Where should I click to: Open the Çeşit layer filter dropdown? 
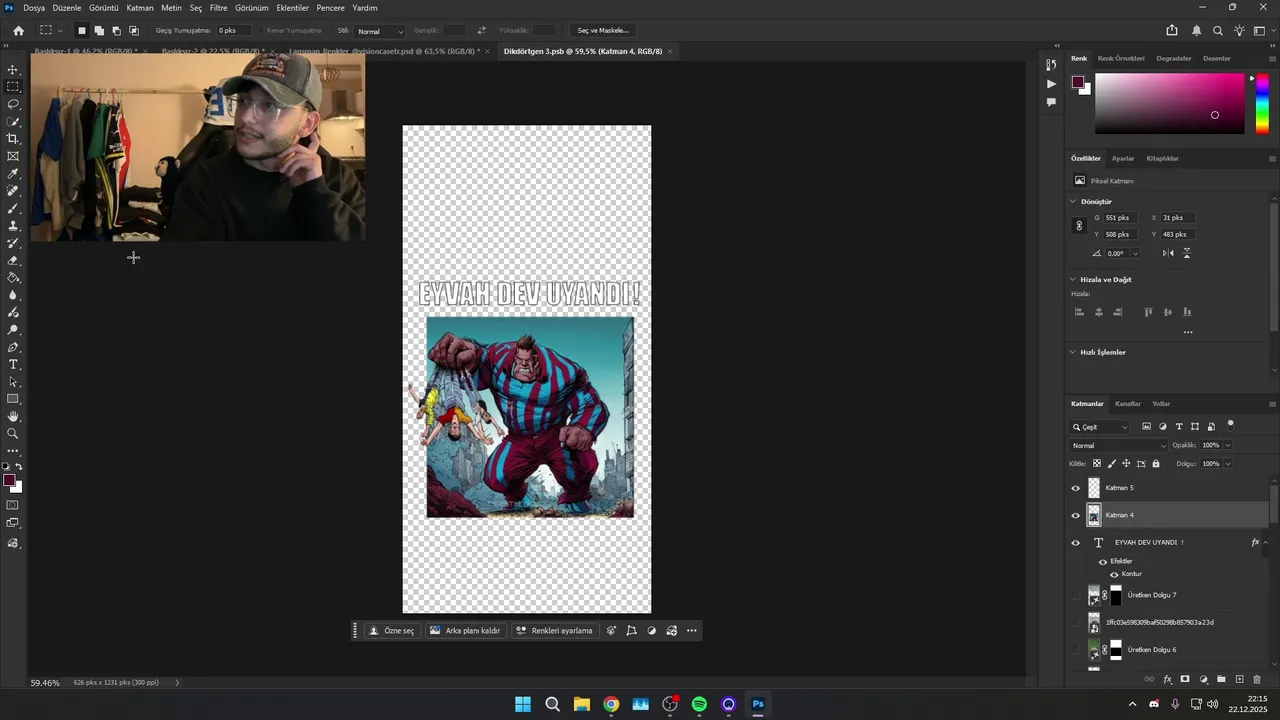(1100, 427)
